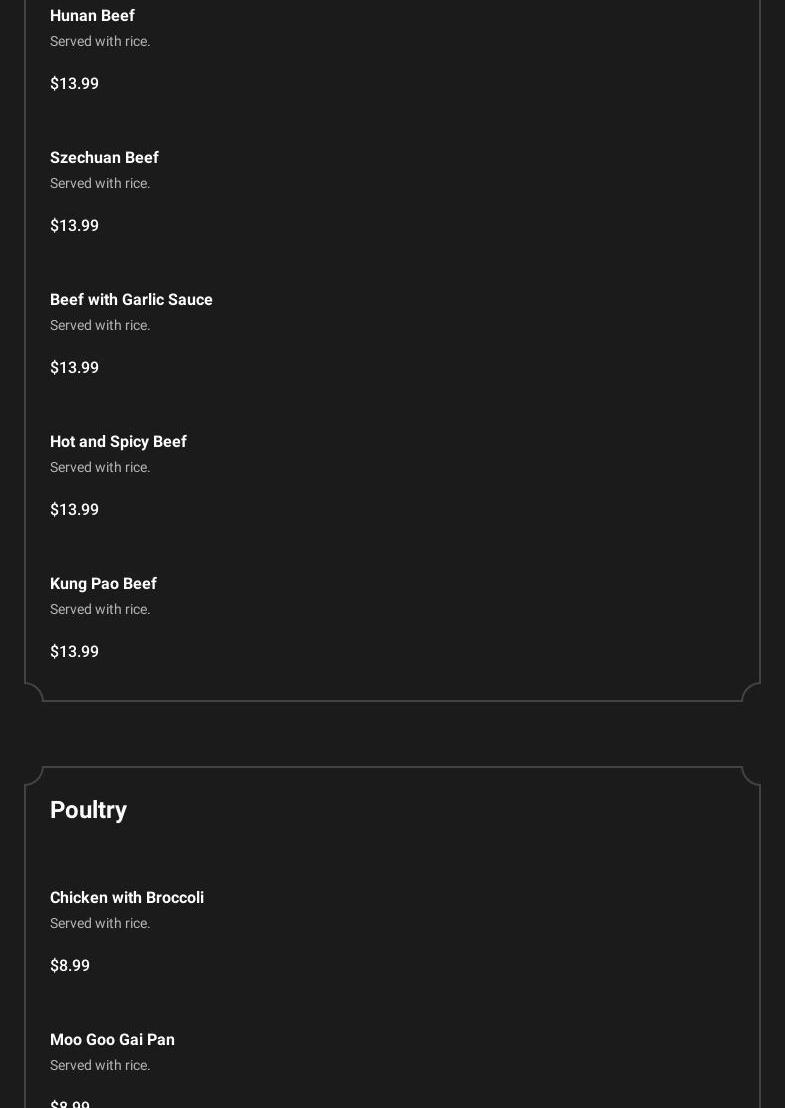785x1108 pixels.
Task: Click the description under Chicken with Broccoli
Action: tap(100, 924)
